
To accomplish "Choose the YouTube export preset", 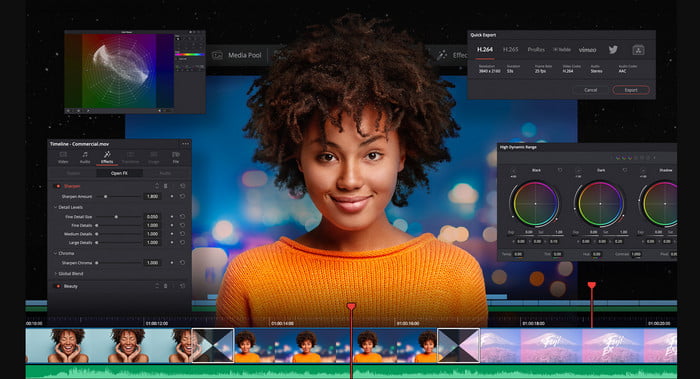I will (562, 50).
